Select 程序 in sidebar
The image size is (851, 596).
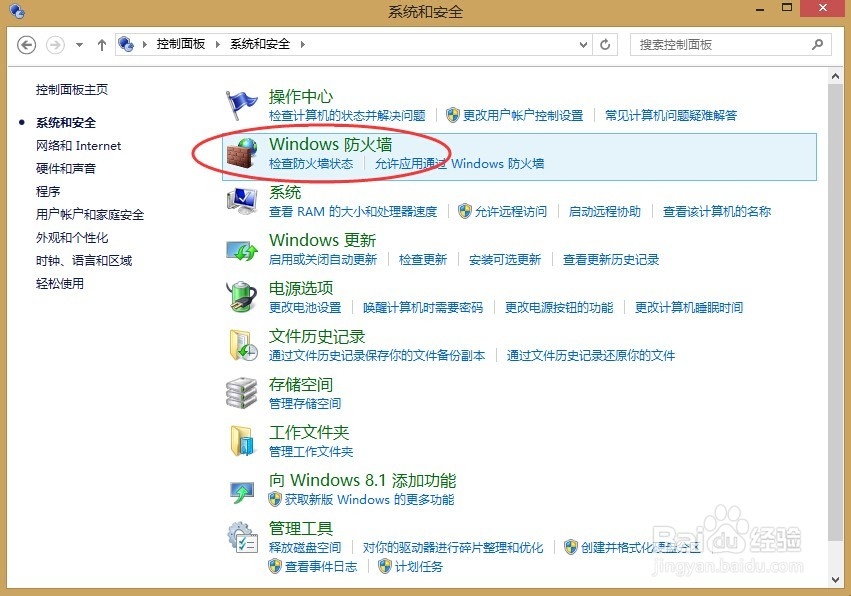(x=48, y=191)
